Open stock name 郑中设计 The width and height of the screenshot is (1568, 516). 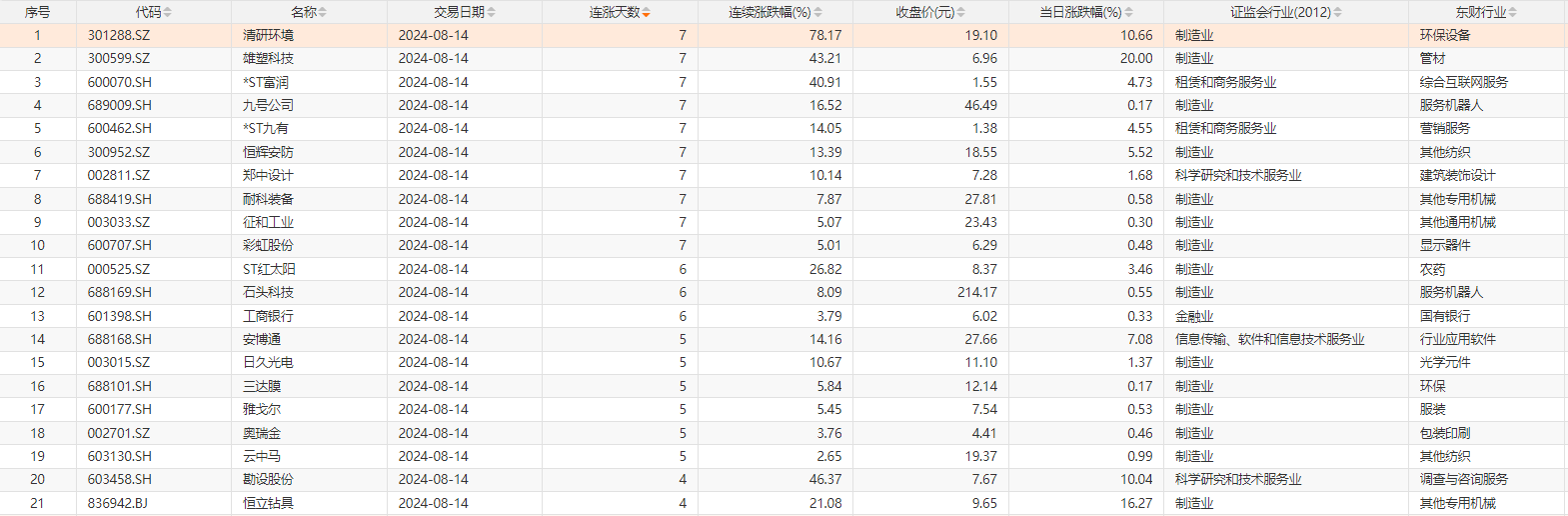coord(268,175)
